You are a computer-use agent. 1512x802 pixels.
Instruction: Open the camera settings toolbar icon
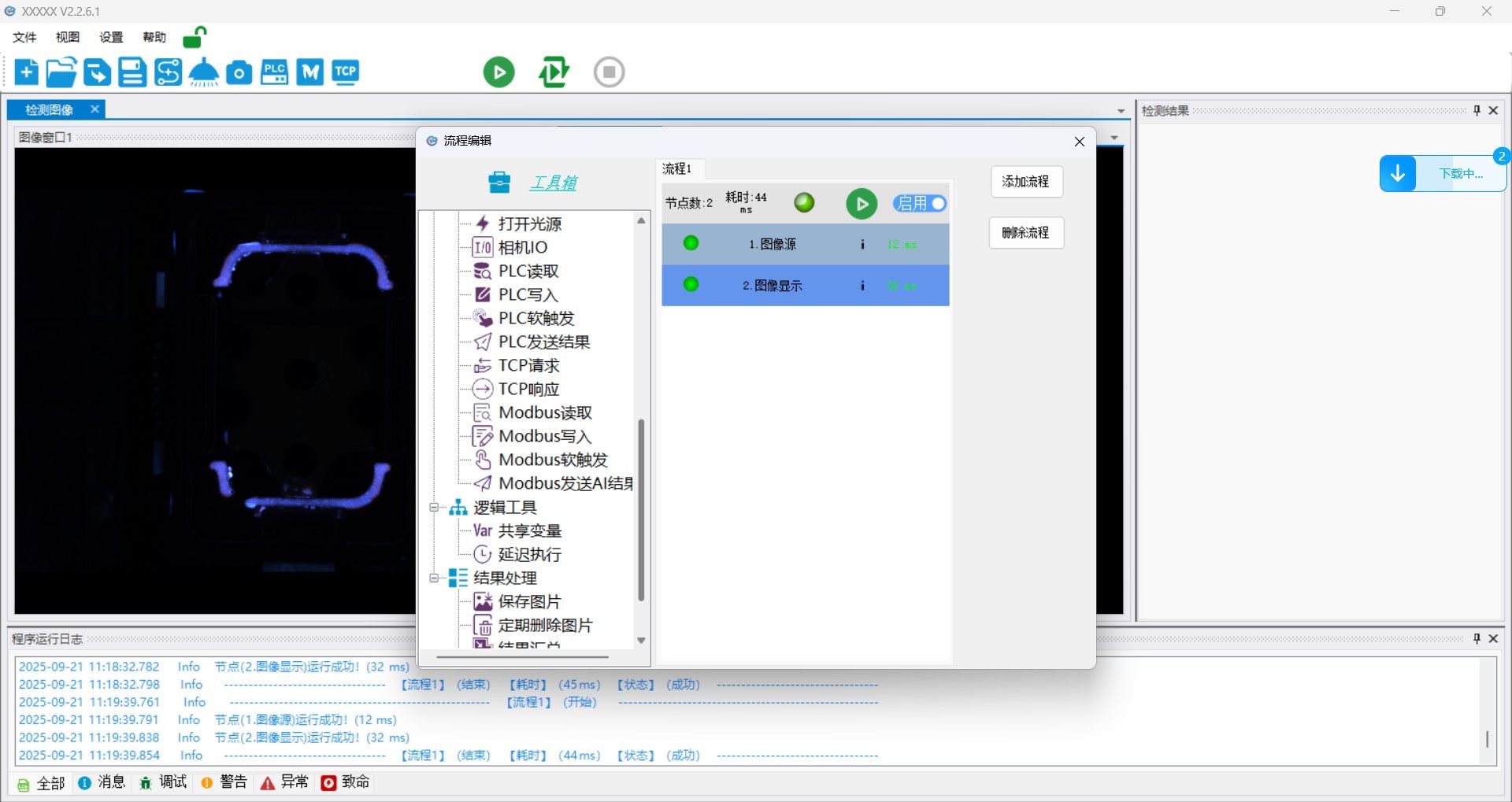coord(239,73)
